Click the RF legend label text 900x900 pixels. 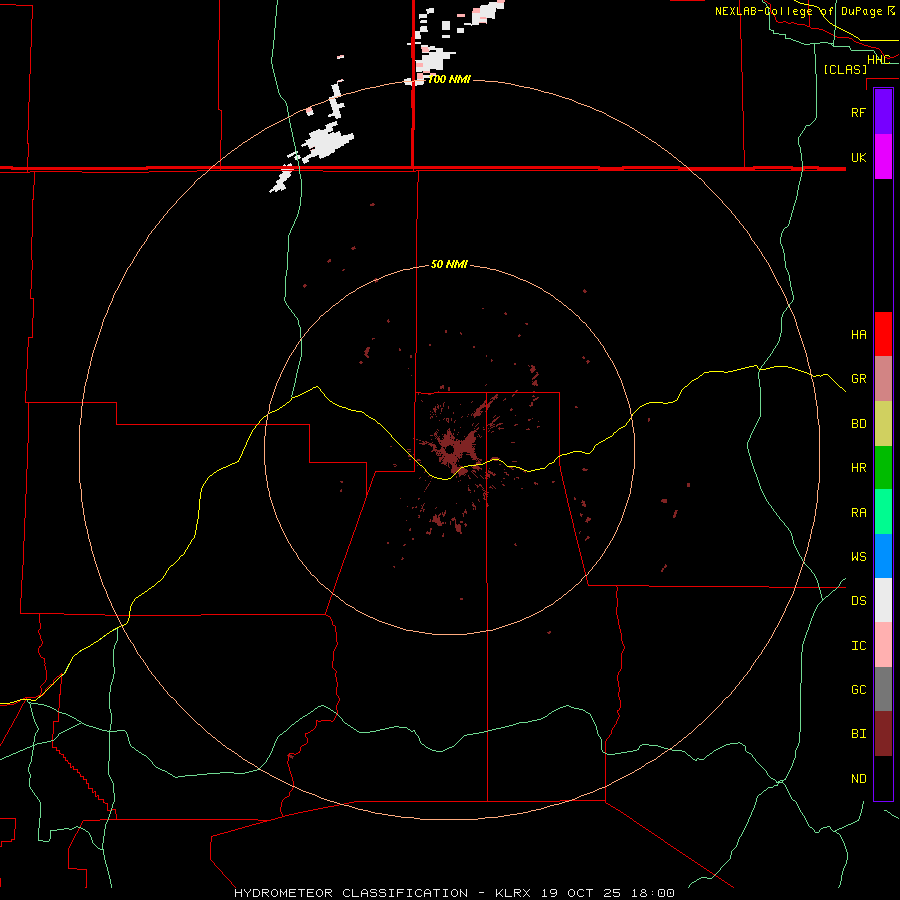click(858, 112)
